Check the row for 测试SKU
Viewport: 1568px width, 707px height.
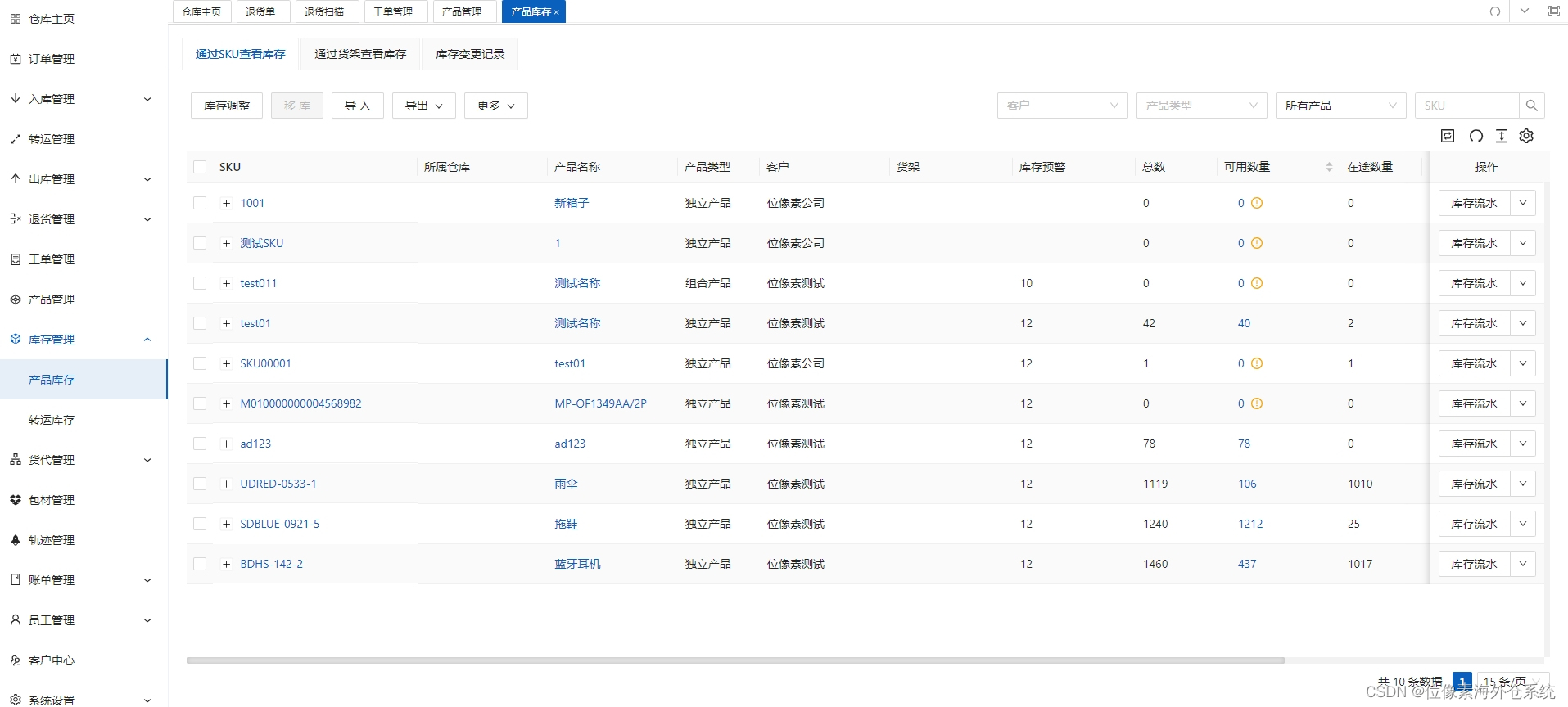point(200,243)
